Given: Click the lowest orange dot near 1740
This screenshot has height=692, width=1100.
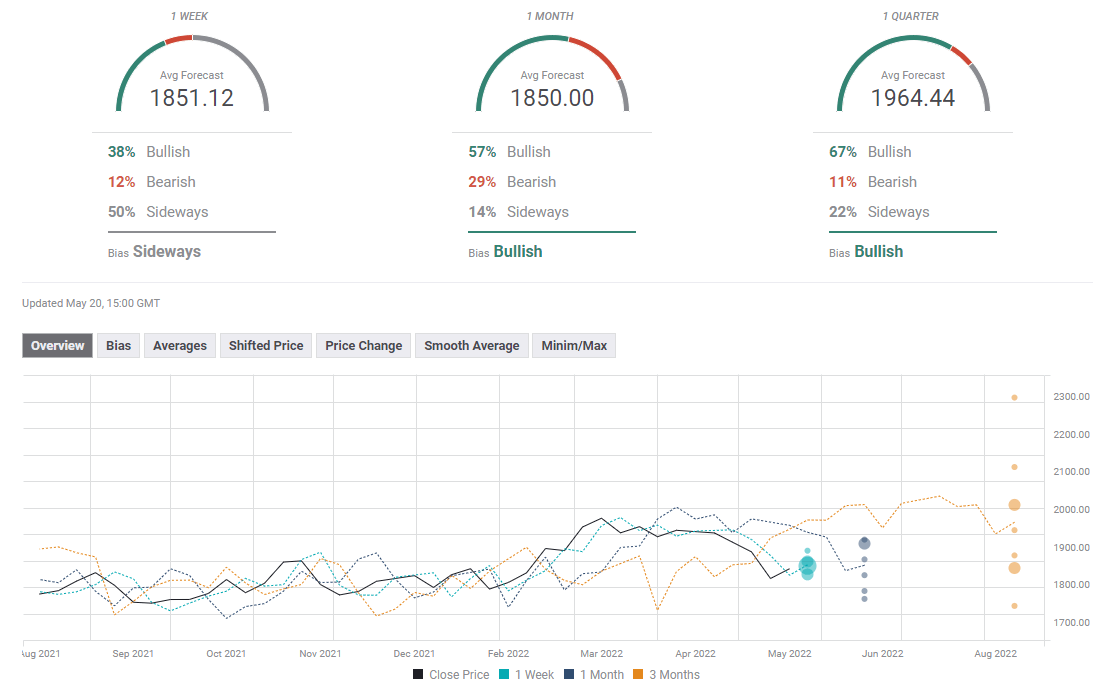Looking at the screenshot, I should pyautogui.click(x=1014, y=606).
